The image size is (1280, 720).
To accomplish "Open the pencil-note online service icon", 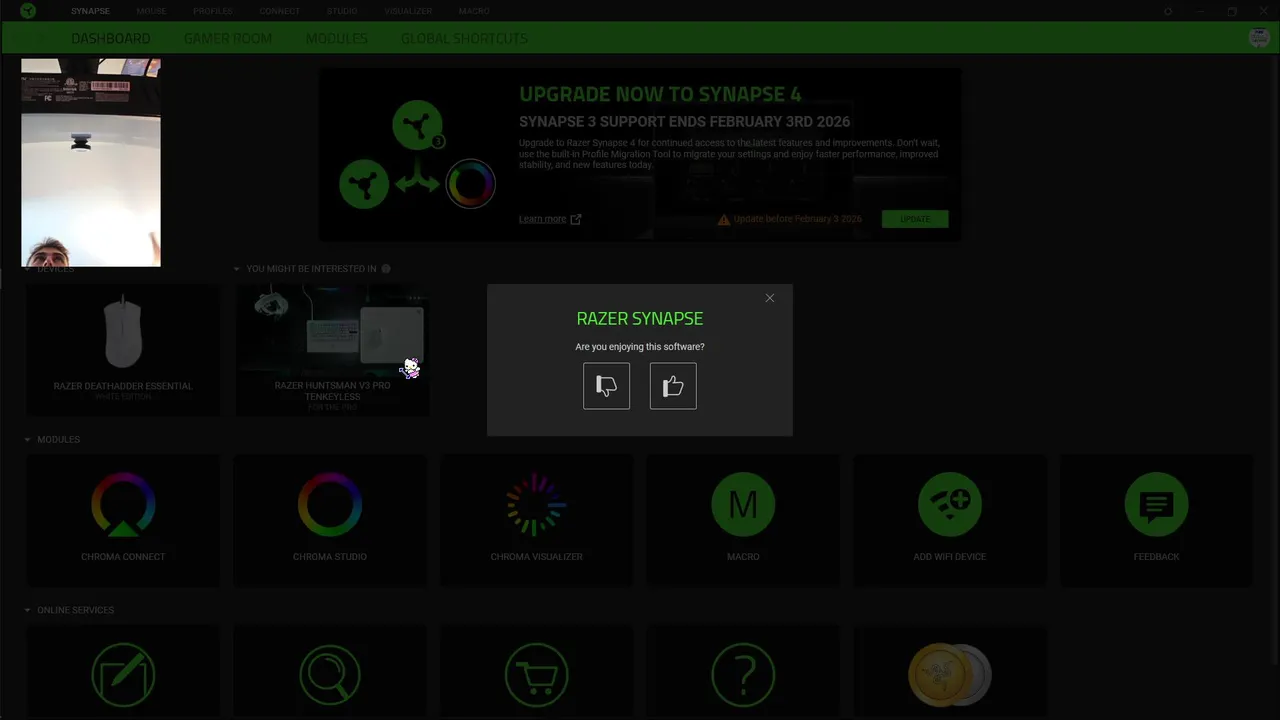I will 123,674.
